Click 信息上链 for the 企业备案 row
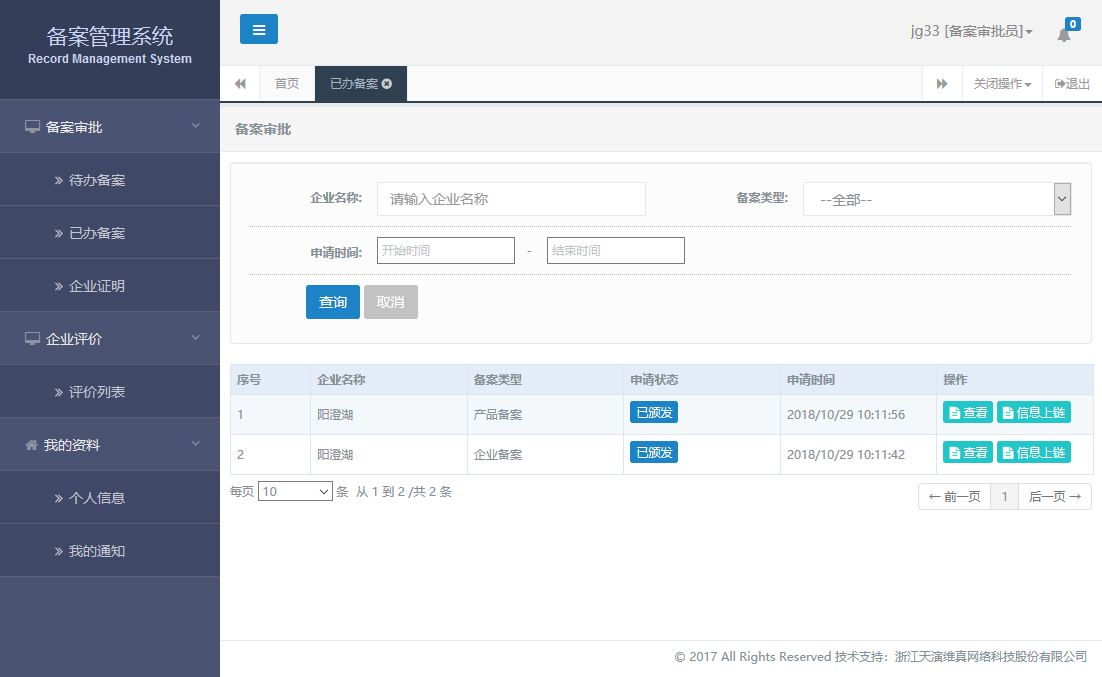Viewport: 1102px width, 677px height. pos(1033,453)
